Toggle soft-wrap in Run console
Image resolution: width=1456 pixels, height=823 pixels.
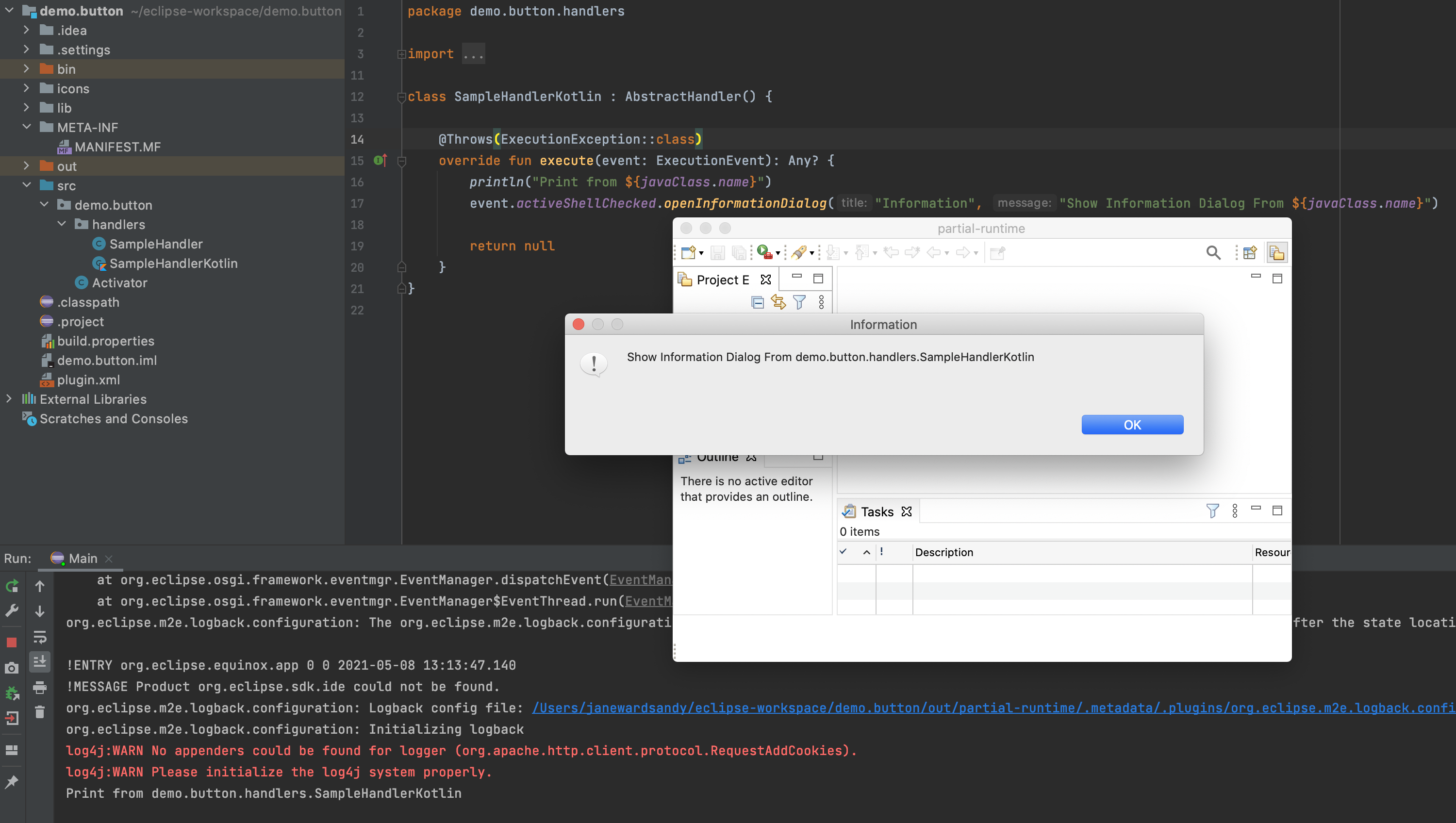click(x=40, y=637)
